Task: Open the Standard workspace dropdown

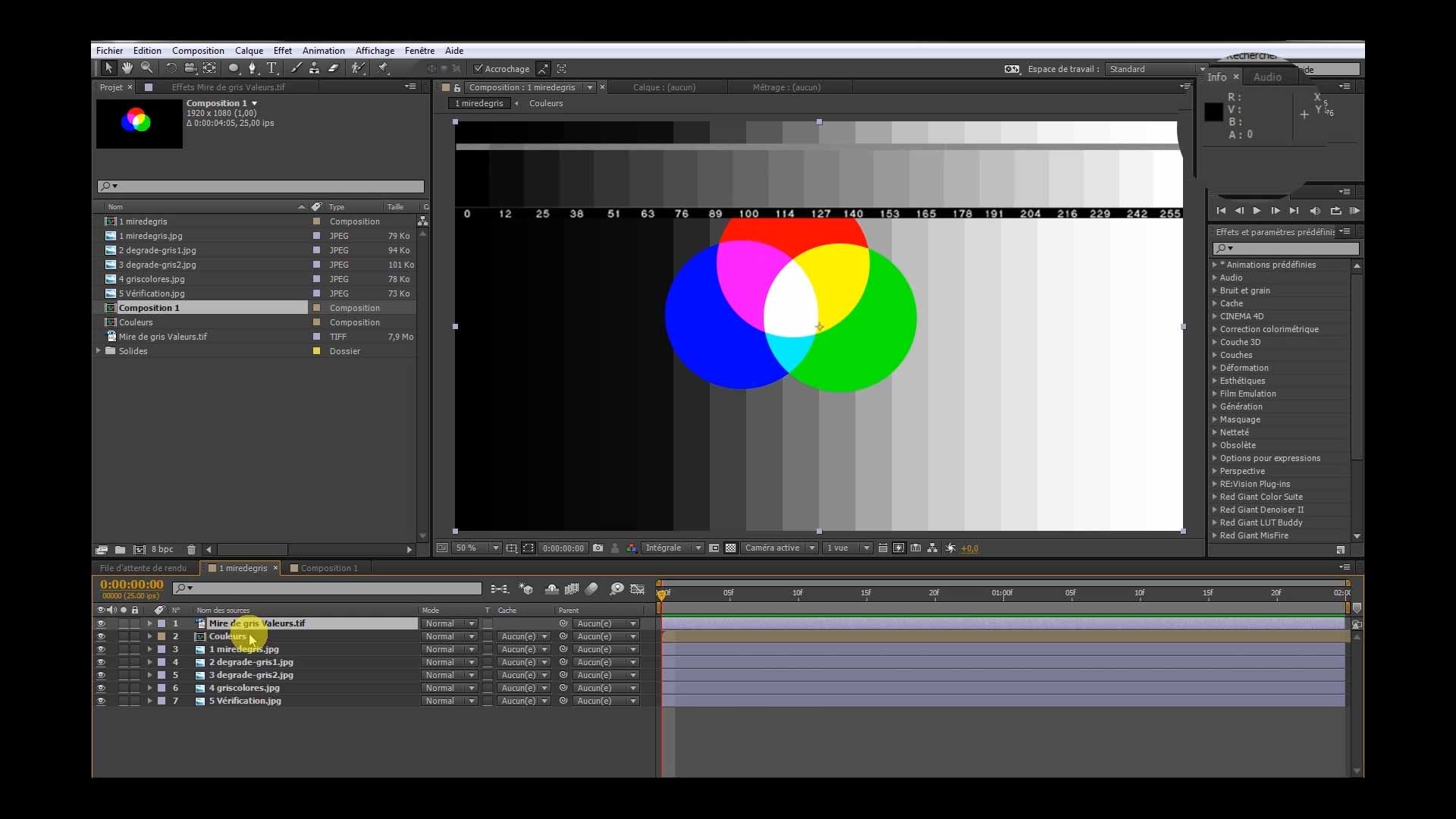Action: pyautogui.click(x=1156, y=69)
